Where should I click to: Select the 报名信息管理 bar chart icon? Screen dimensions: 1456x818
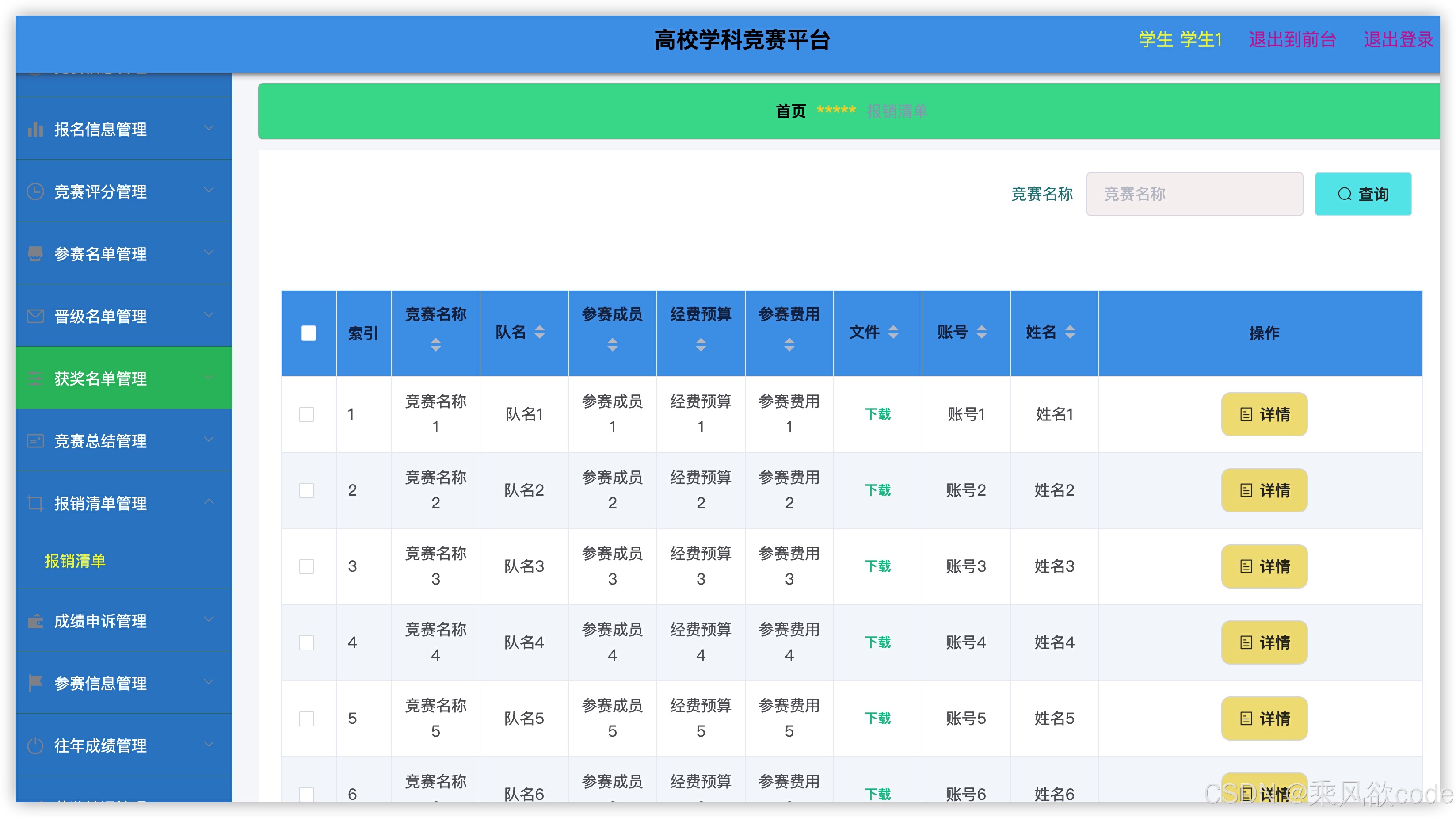click(x=35, y=129)
